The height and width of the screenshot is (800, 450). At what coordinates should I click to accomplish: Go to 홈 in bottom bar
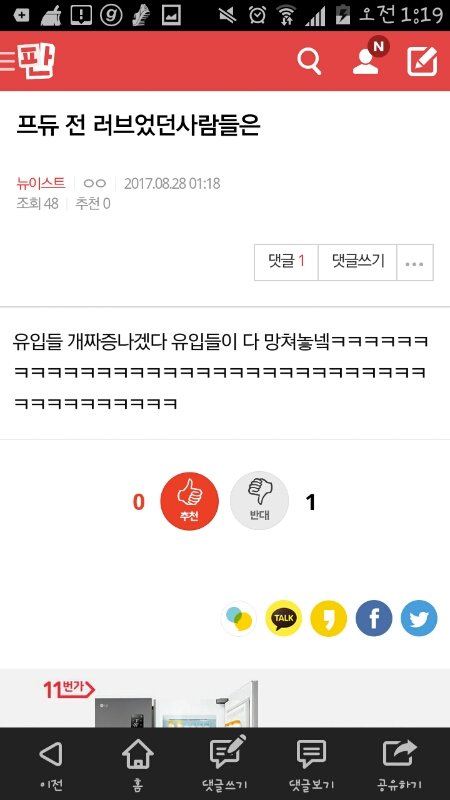138,764
